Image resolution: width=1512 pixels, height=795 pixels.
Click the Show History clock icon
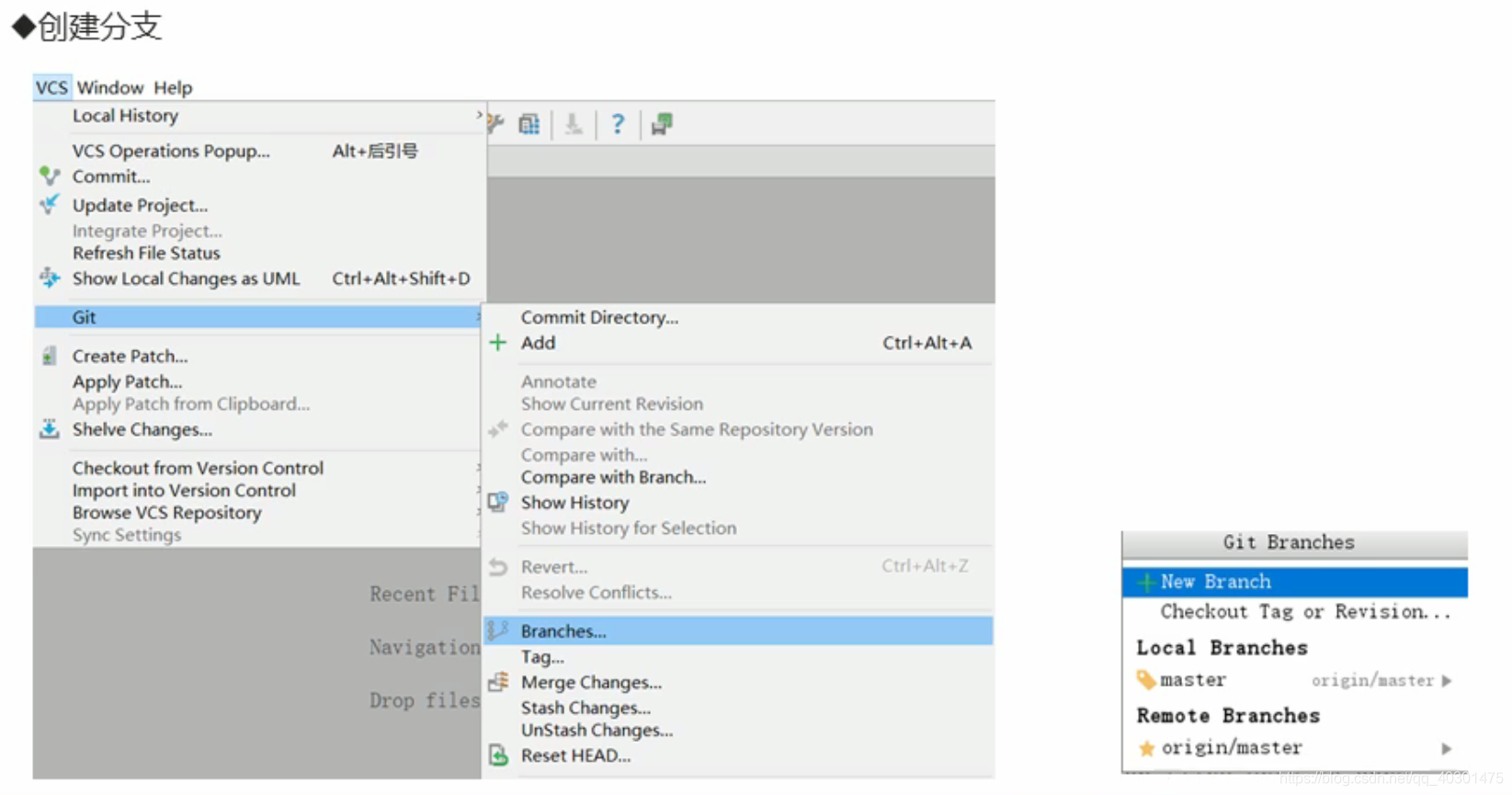(498, 502)
